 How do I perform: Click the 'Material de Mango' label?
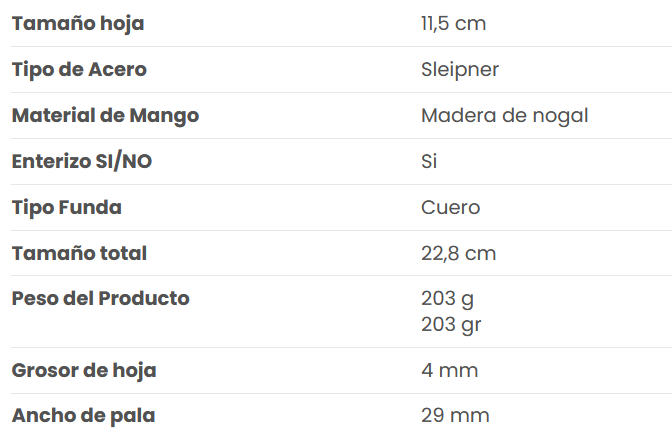coord(105,116)
